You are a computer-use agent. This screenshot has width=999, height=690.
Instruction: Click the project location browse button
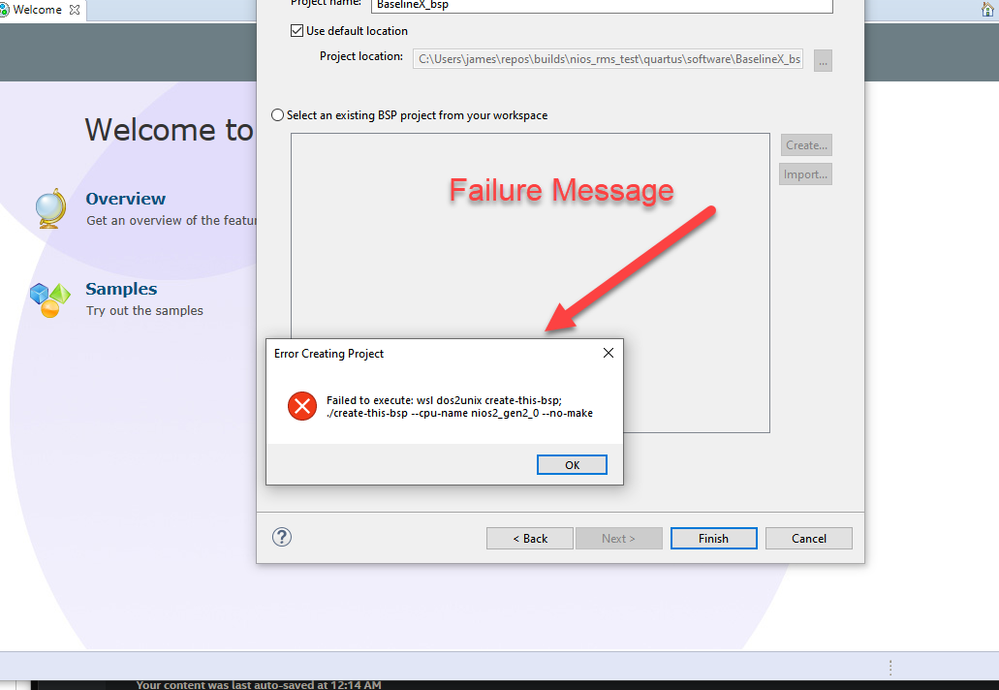pyautogui.click(x=823, y=61)
